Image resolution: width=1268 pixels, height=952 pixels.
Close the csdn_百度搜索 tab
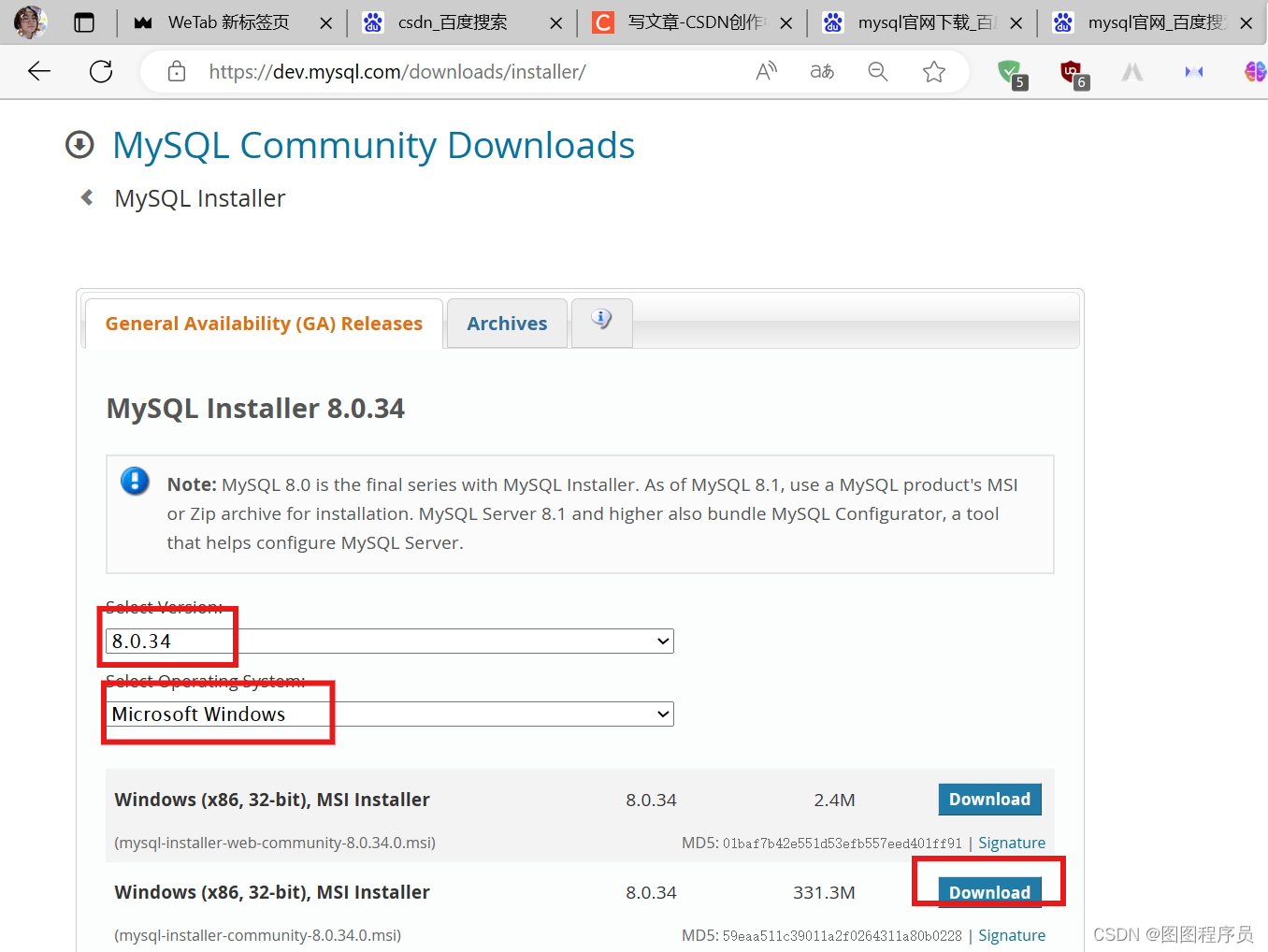[555, 23]
